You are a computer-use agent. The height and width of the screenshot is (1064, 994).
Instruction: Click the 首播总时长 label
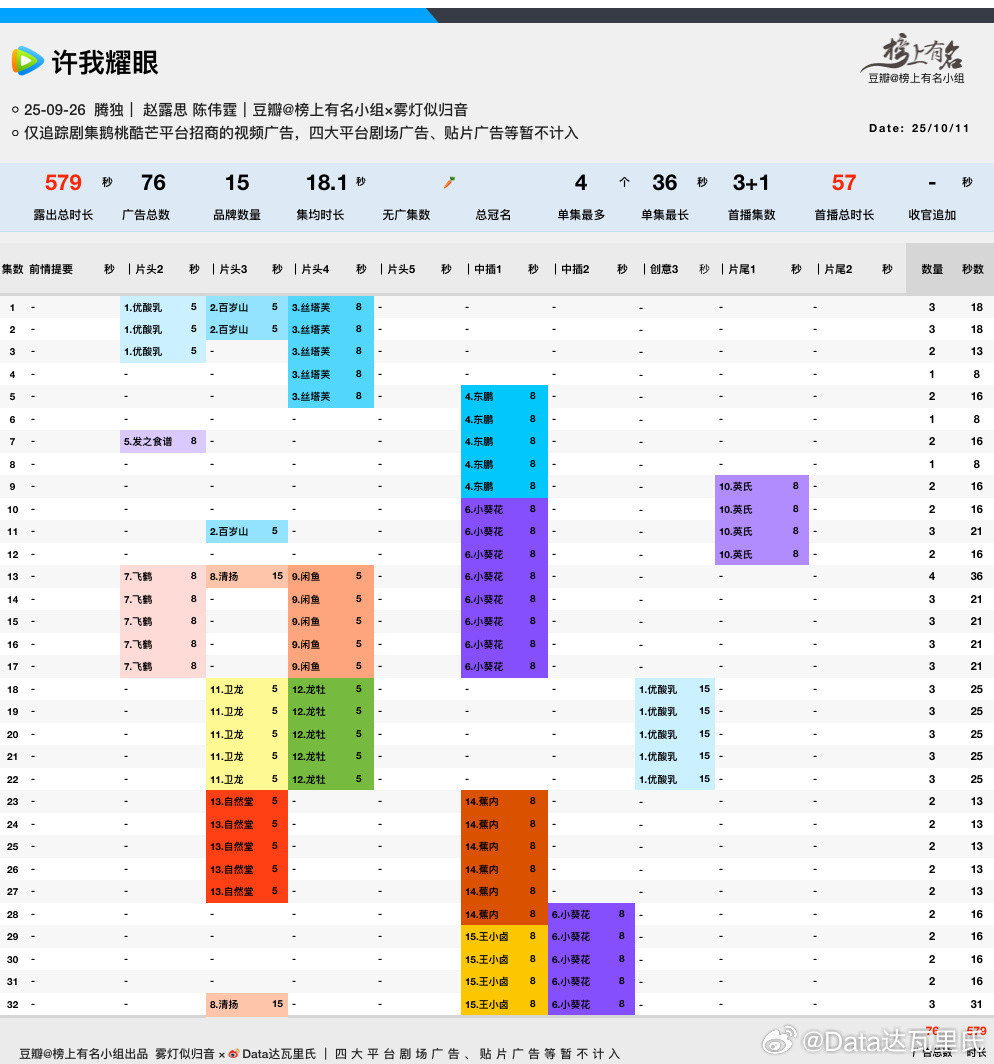[844, 215]
